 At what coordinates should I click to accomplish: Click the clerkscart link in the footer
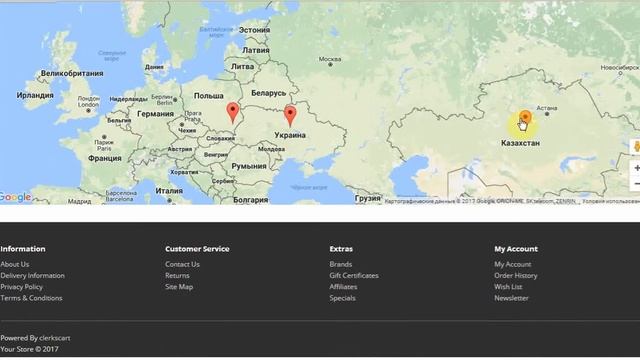click(x=55, y=338)
